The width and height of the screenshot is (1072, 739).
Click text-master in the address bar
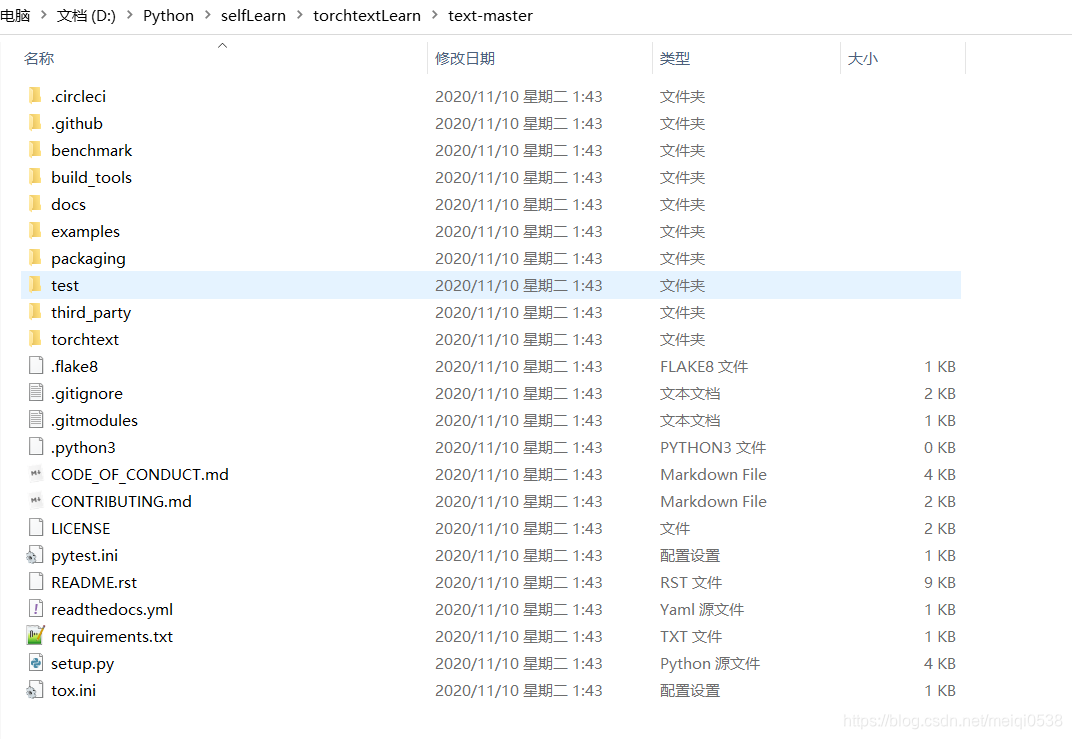490,15
